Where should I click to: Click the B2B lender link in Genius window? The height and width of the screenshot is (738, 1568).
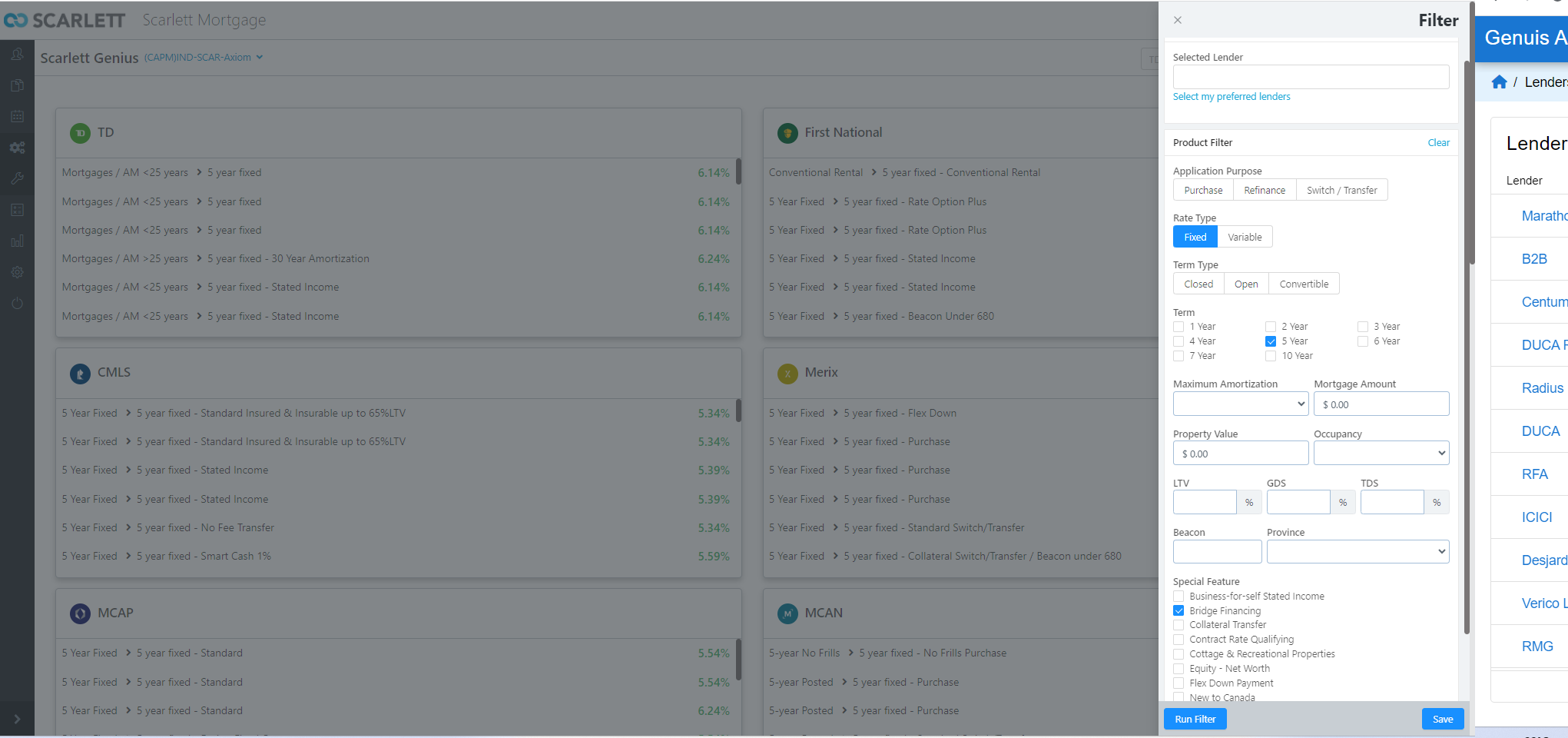click(1534, 259)
